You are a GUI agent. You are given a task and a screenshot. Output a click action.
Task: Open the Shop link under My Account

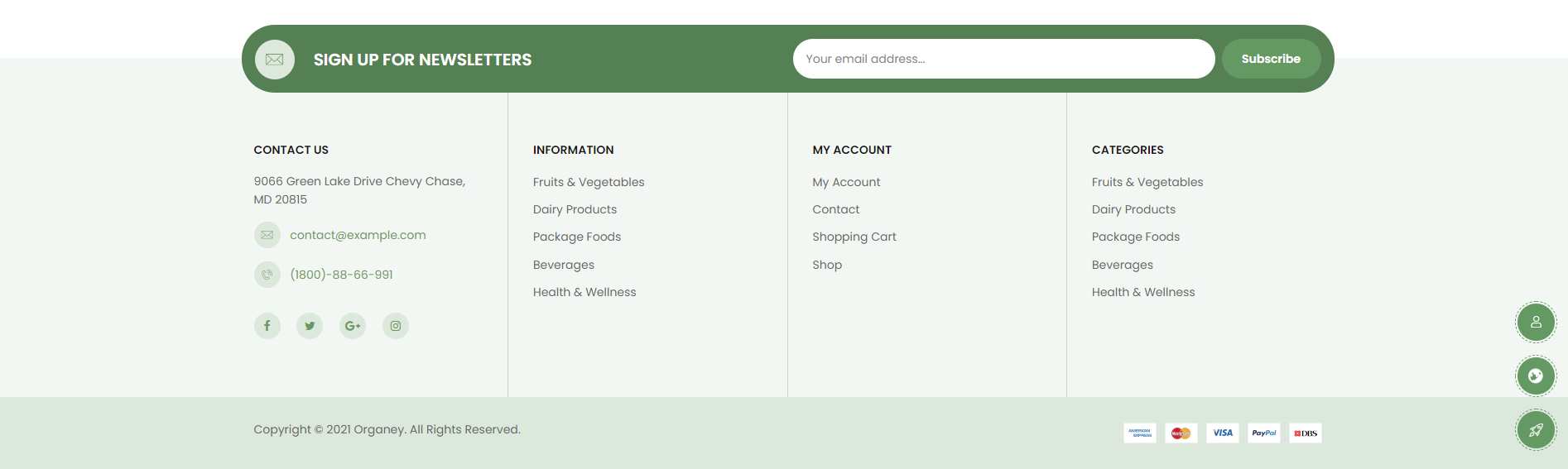(827, 265)
